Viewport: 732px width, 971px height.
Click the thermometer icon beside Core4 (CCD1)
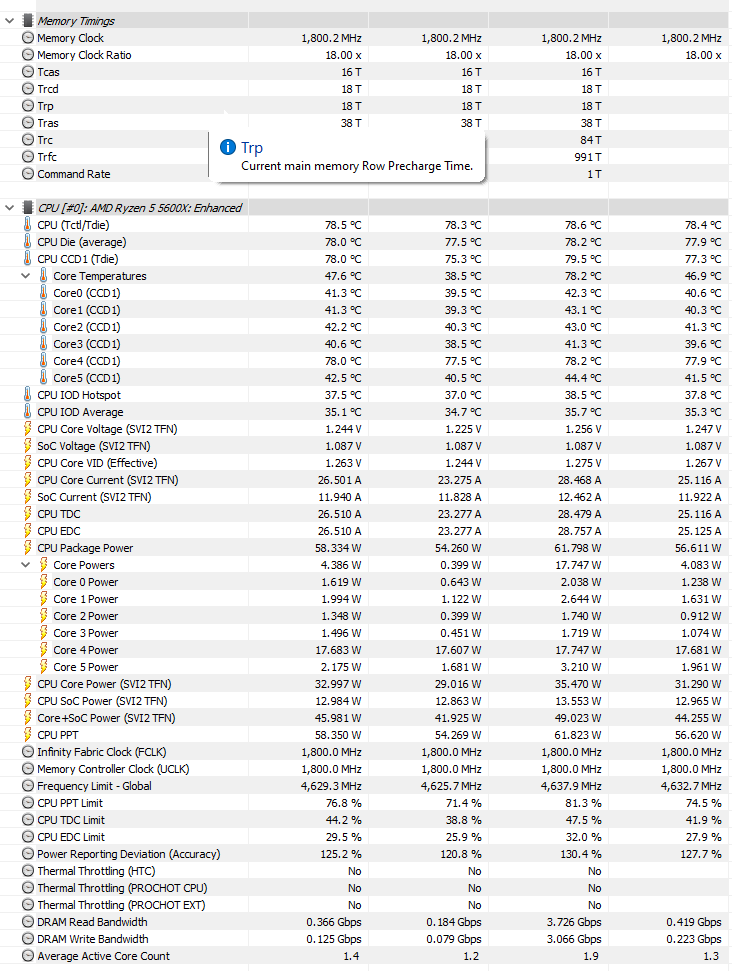pyautogui.click(x=43, y=360)
